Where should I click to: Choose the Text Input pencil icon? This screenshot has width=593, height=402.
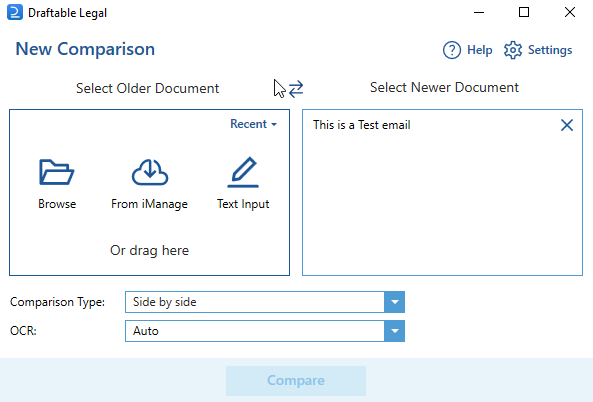243,172
